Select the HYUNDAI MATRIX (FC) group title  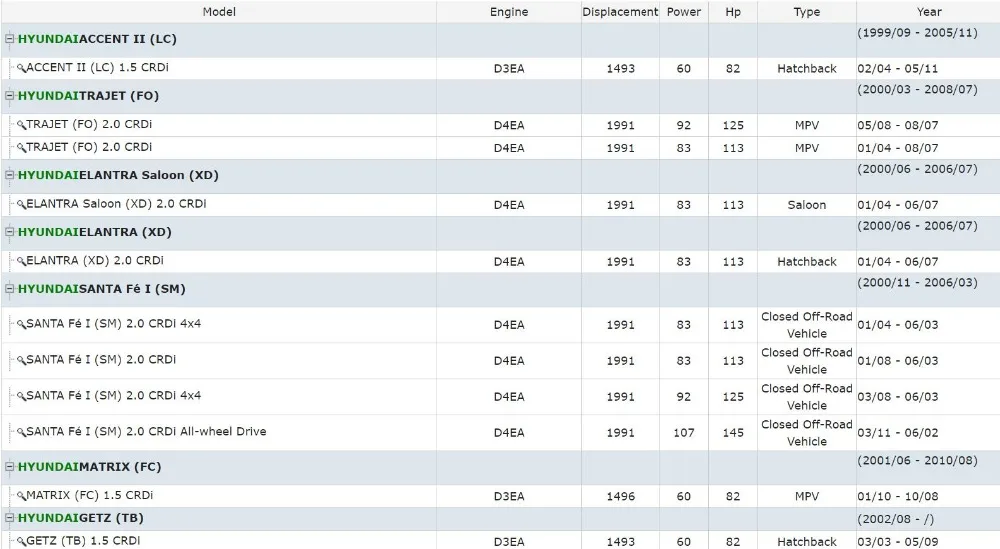[89, 467]
